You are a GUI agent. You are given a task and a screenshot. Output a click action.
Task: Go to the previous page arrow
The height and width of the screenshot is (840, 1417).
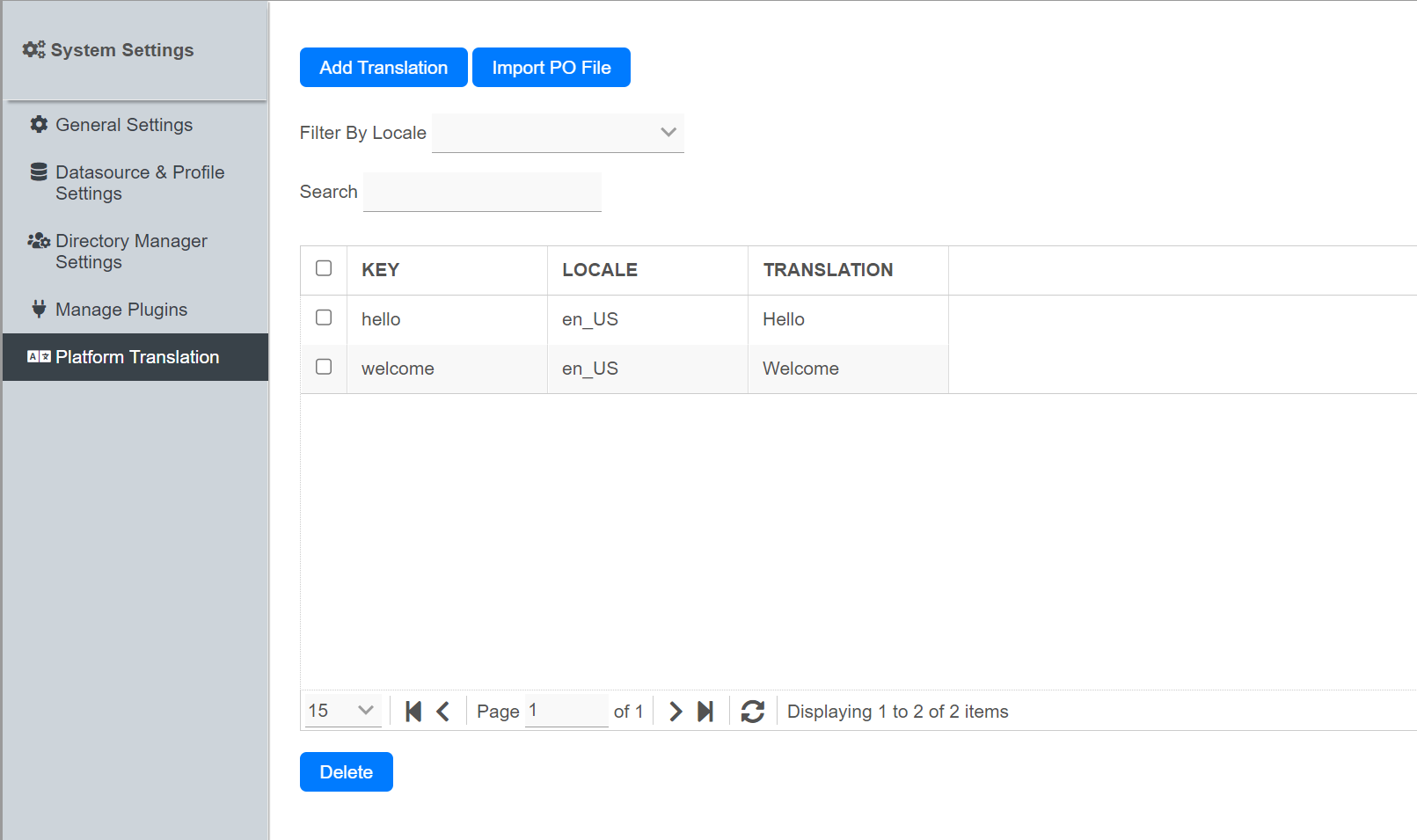click(x=443, y=712)
